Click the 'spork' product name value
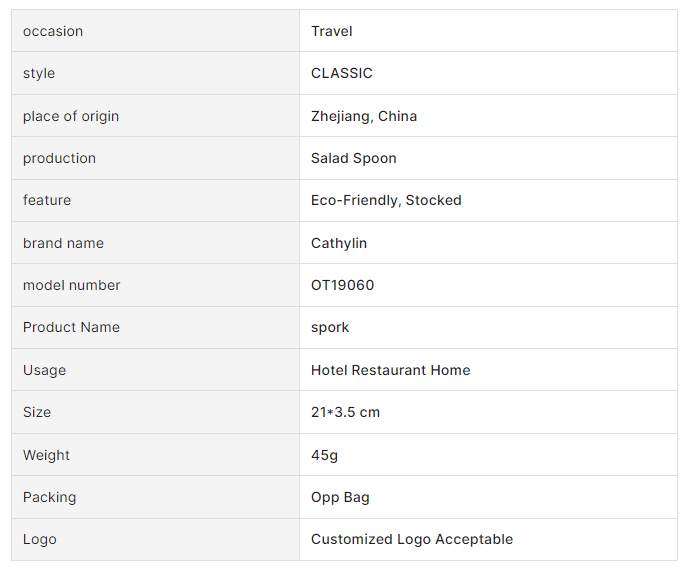Screen dimensions: 688x574 point(330,327)
